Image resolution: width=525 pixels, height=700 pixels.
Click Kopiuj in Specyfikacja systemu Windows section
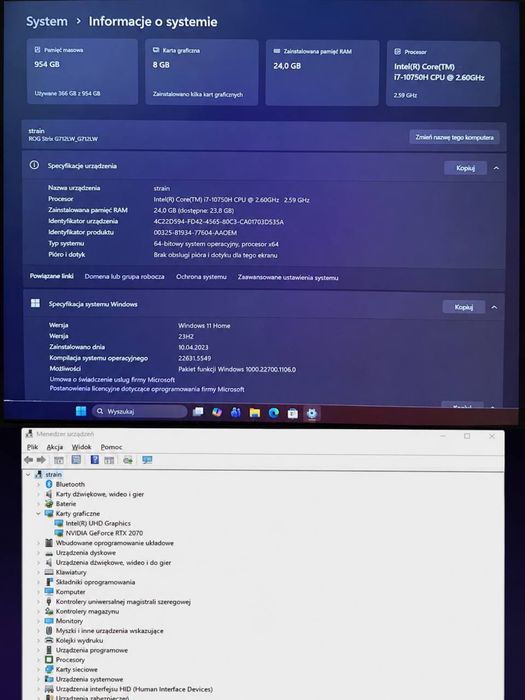click(463, 307)
